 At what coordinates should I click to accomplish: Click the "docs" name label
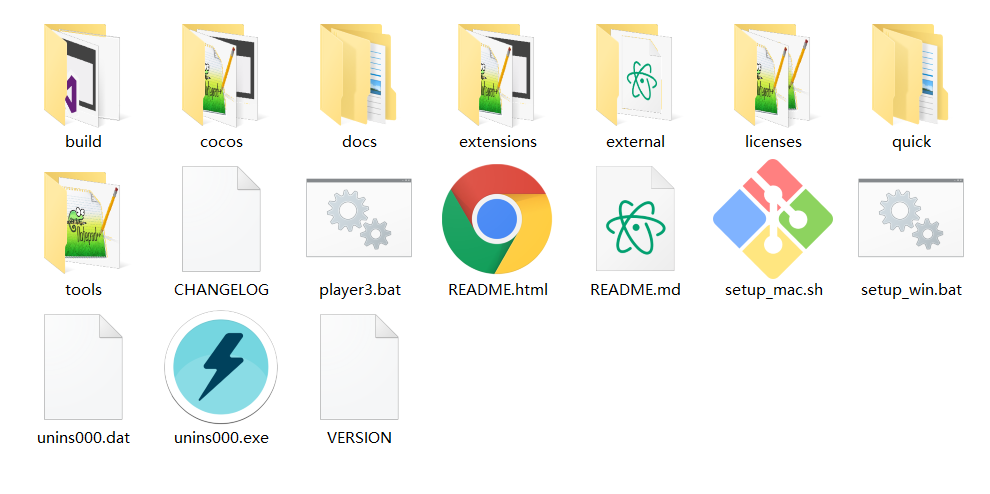click(x=359, y=142)
